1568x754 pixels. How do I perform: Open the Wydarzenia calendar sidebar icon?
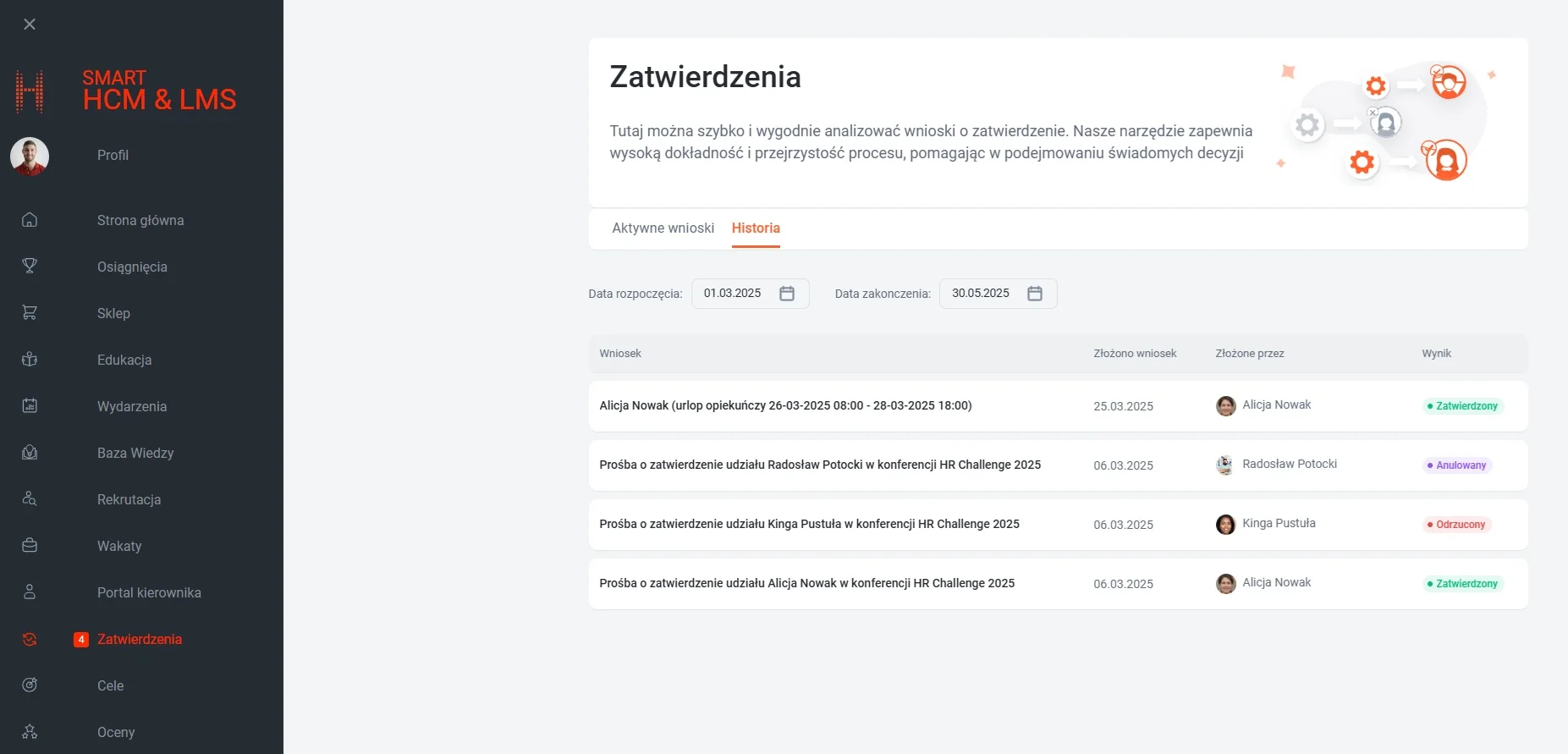(30, 406)
